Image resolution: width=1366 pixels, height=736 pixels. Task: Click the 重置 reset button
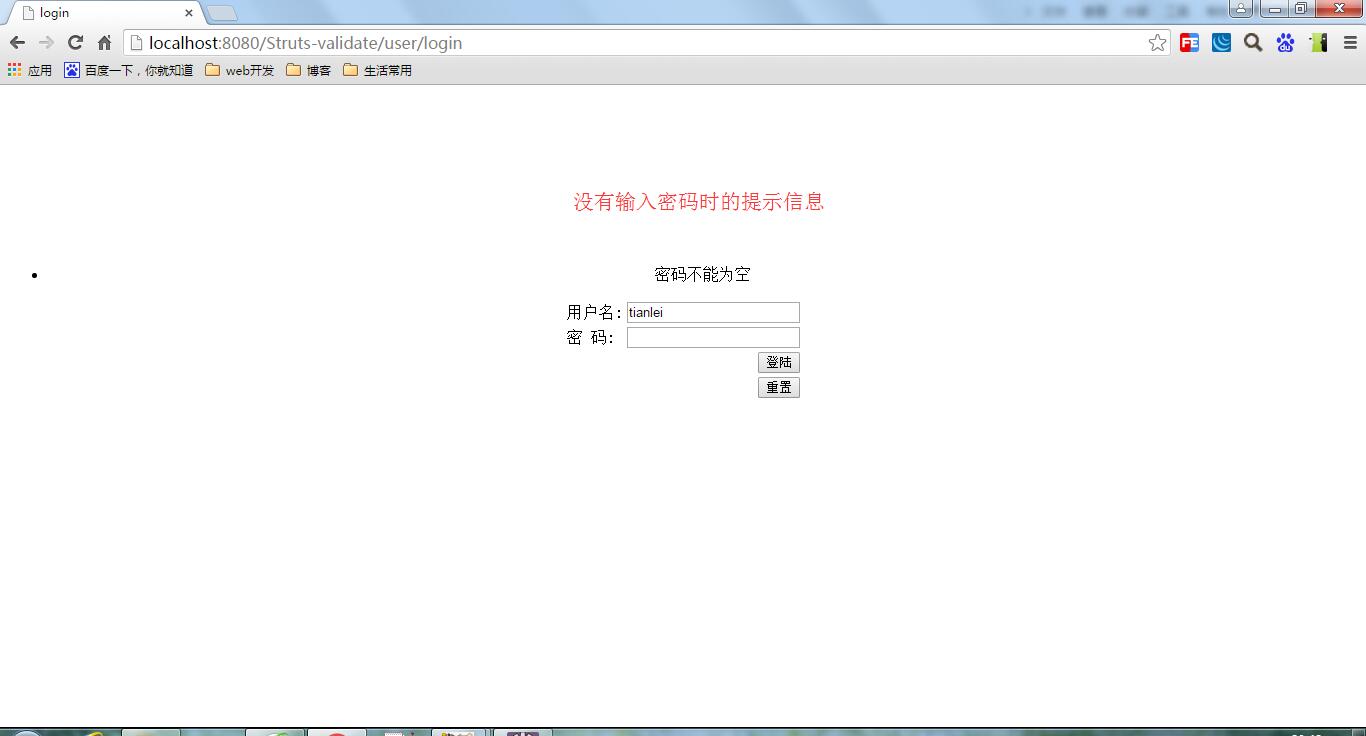tap(779, 388)
